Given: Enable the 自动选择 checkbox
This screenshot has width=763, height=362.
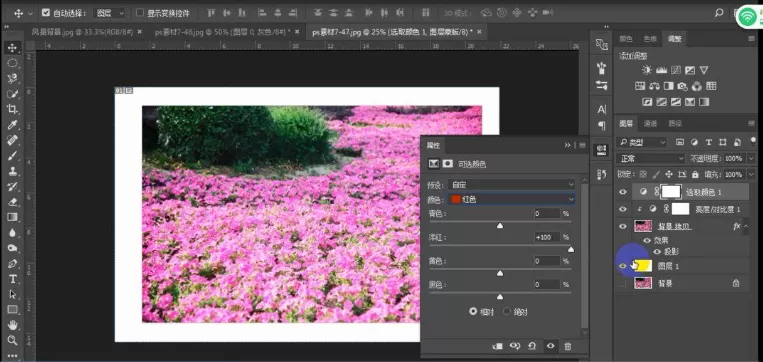Looking at the screenshot, I should click(x=46, y=13).
